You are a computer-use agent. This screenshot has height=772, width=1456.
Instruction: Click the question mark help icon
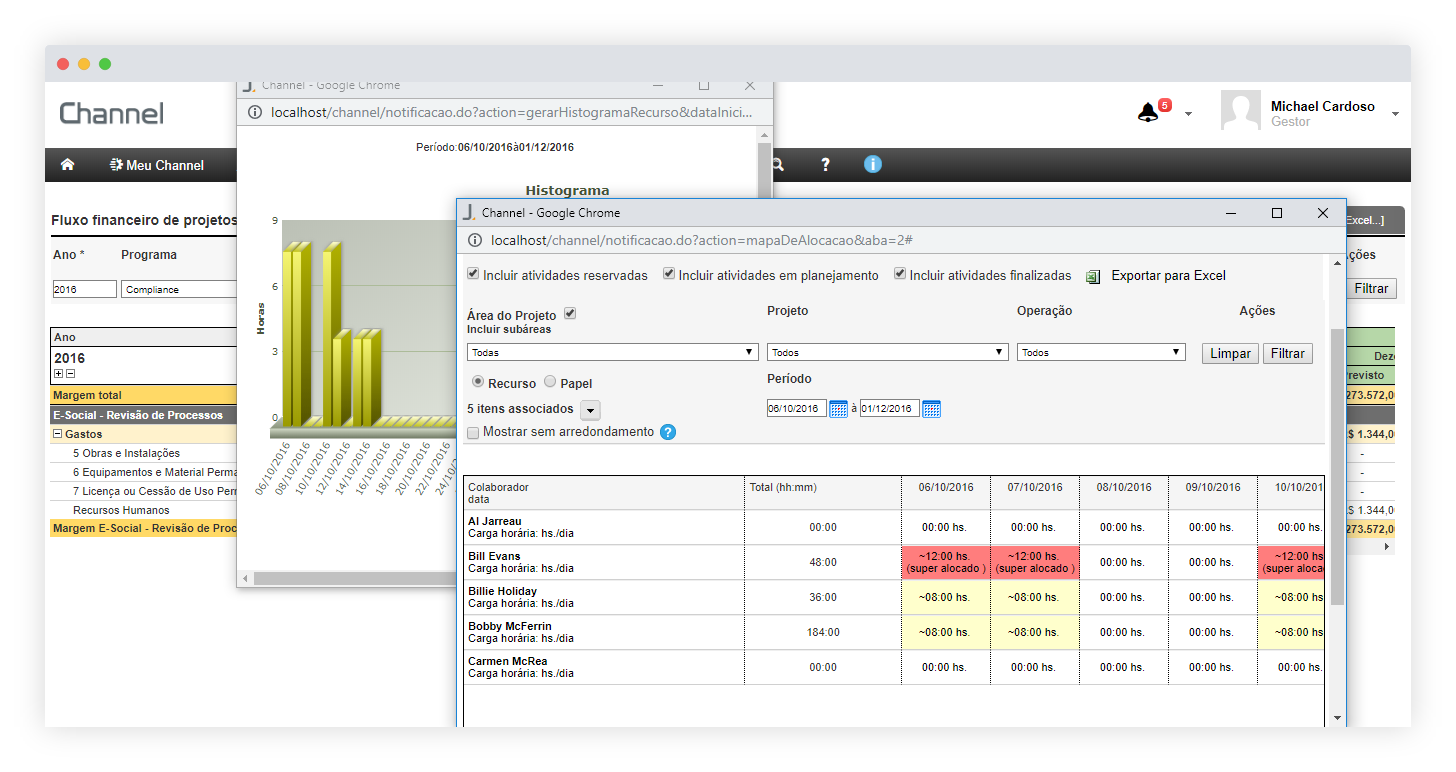(825, 165)
